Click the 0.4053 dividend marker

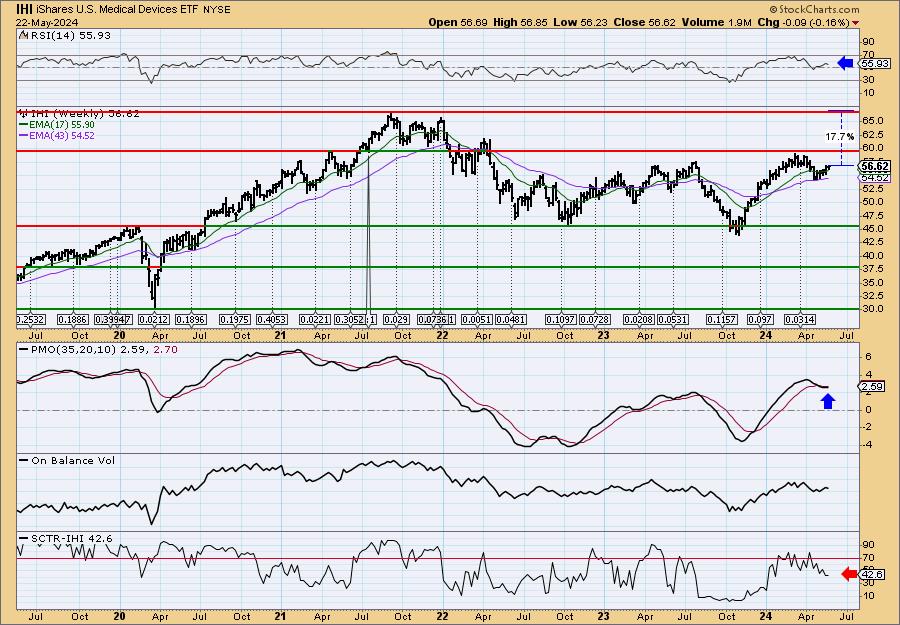coord(271,319)
